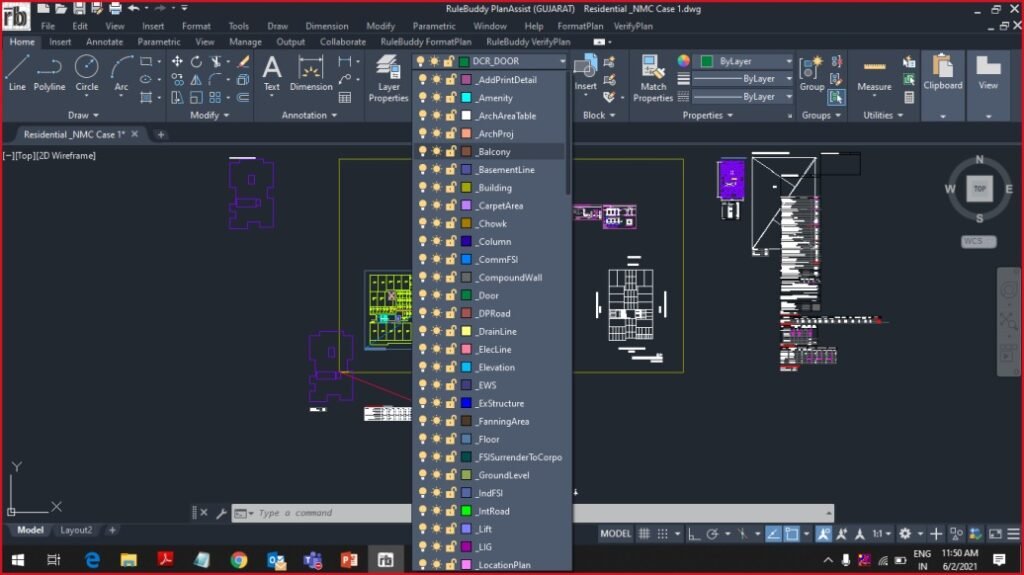
Task: Open the File menu
Action: [48, 26]
